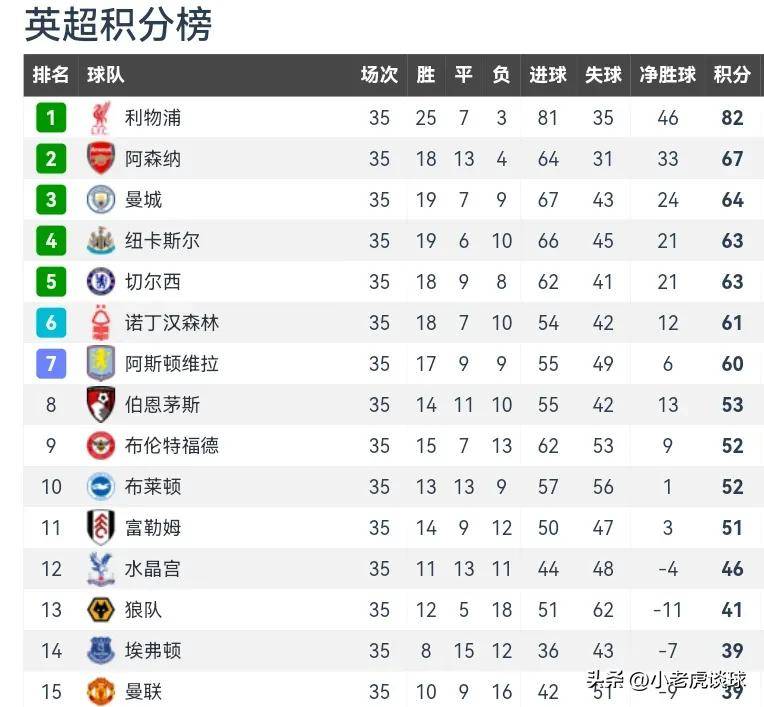Screen dimensions: 764x707
Task: Click the Arsenal club crest
Action: (101, 158)
